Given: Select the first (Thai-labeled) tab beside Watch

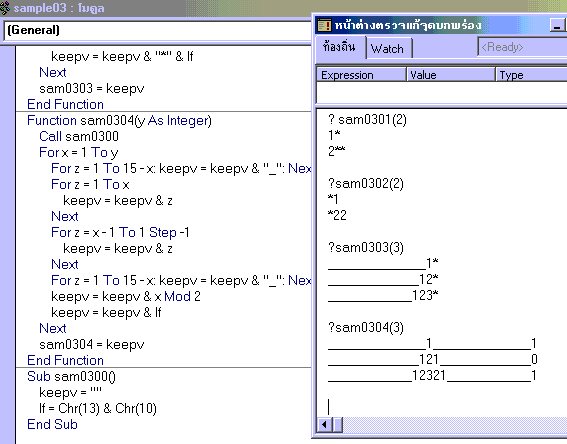Looking at the screenshot, I should pos(340,47).
